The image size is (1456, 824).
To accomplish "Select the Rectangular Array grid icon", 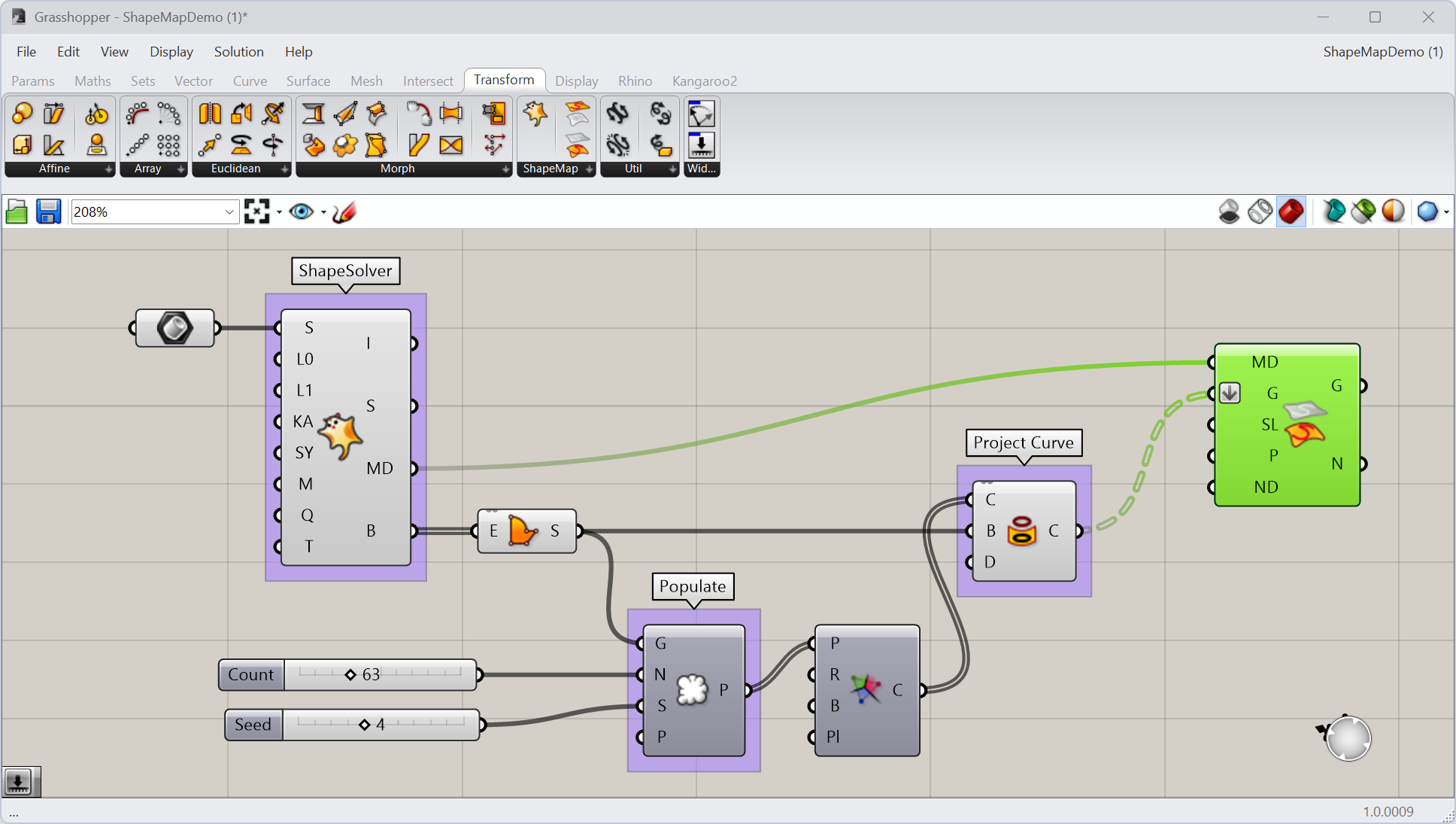I will coord(168,144).
